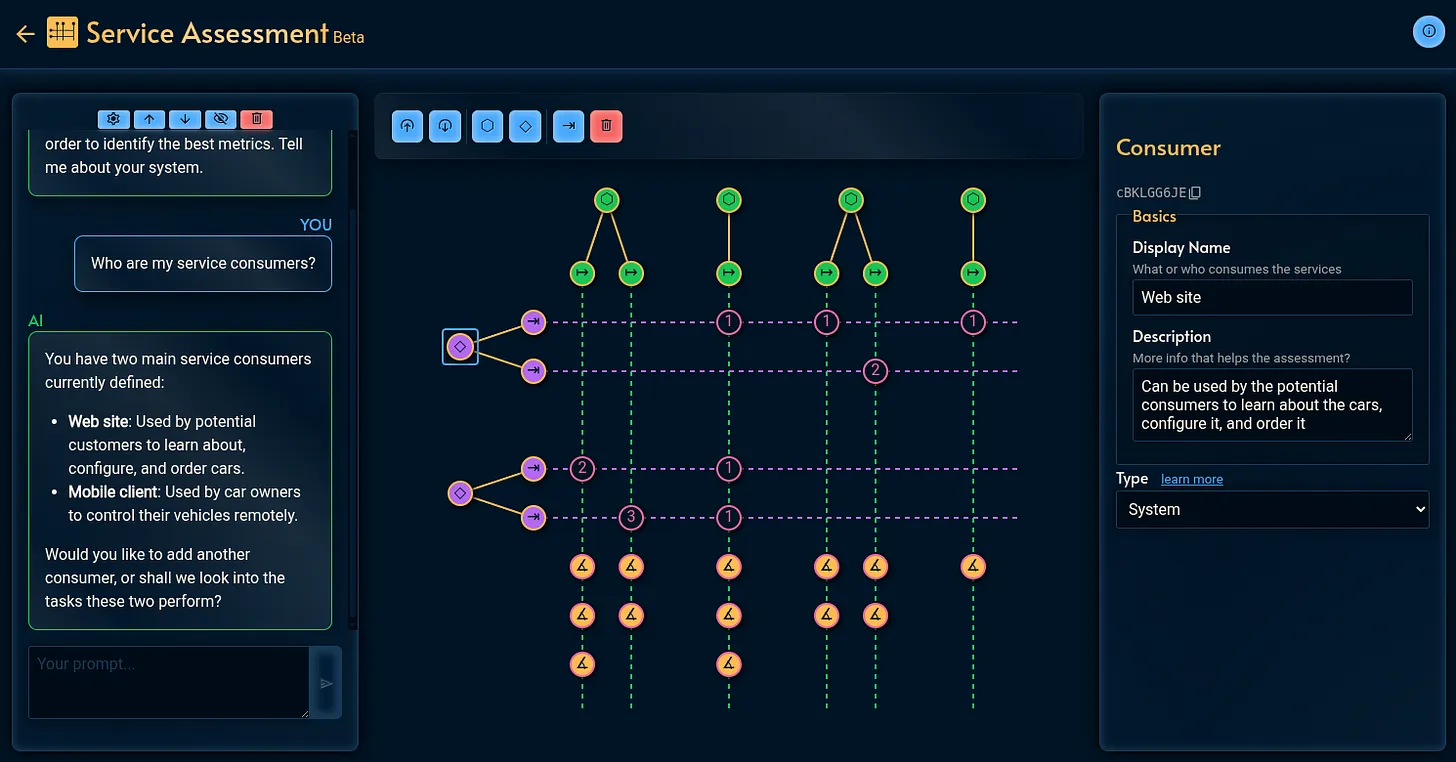Copy the consumer ID cBKLGG6JE
1456x762 pixels.
1195,192
